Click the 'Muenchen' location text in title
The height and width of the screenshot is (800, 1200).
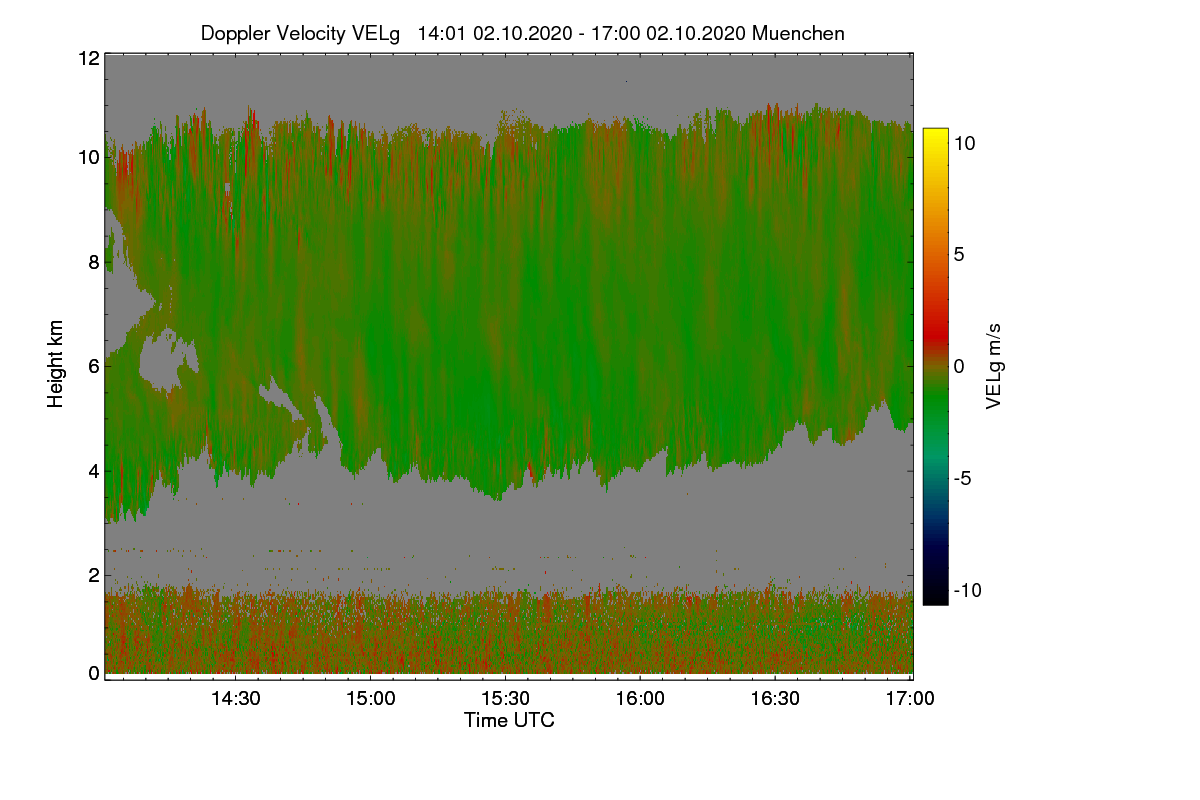tap(798, 33)
